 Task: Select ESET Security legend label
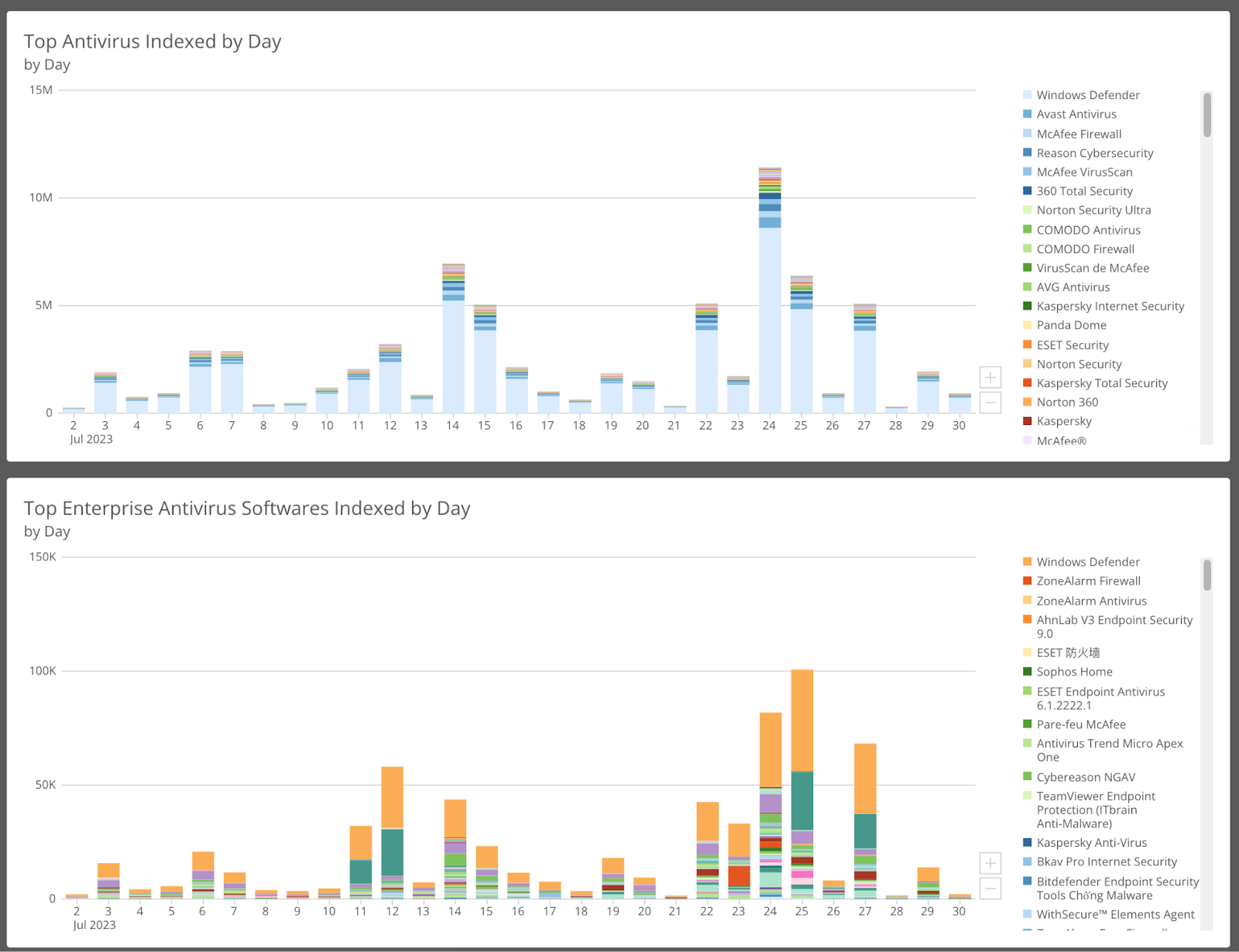[1073, 345]
